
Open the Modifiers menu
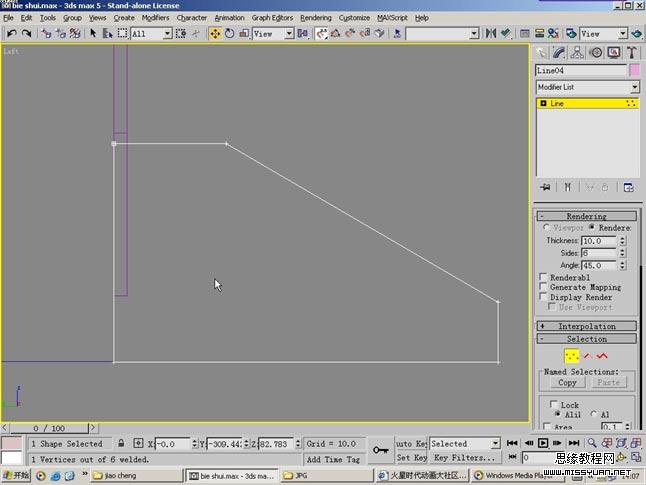click(155, 18)
